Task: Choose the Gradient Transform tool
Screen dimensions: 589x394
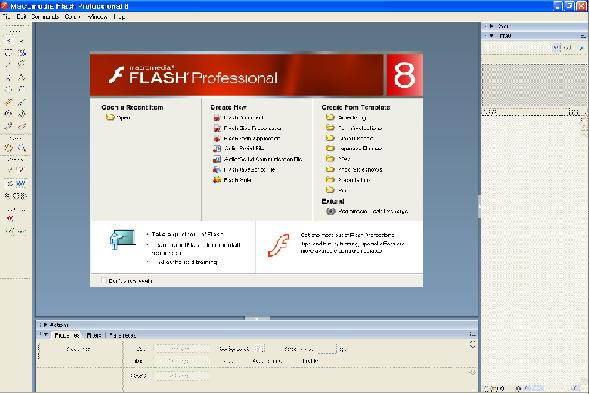Action: pos(21,53)
